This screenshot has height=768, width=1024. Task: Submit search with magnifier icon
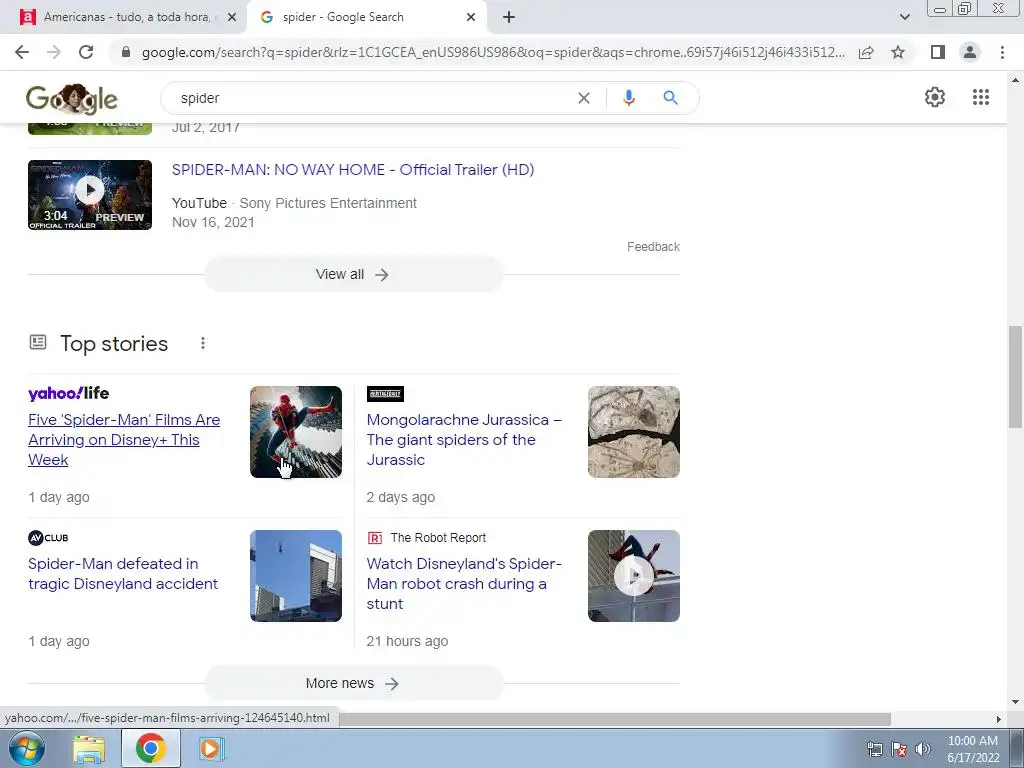(x=670, y=98)
